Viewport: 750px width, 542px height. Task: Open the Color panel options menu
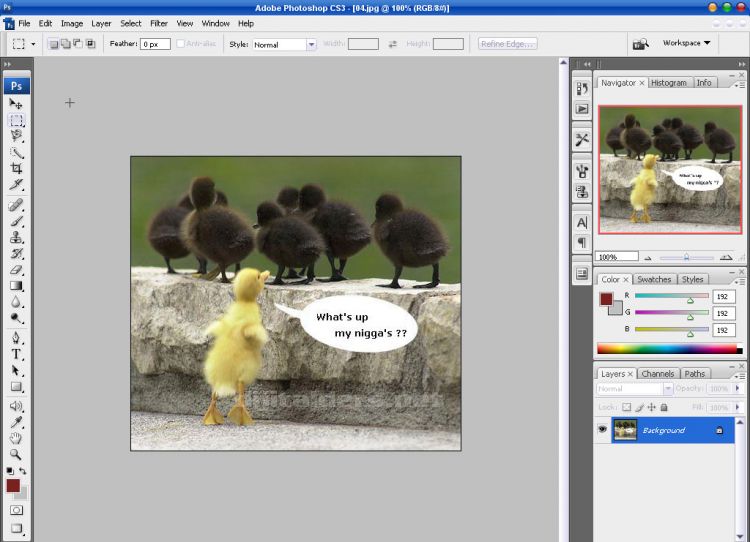(739, 281)
